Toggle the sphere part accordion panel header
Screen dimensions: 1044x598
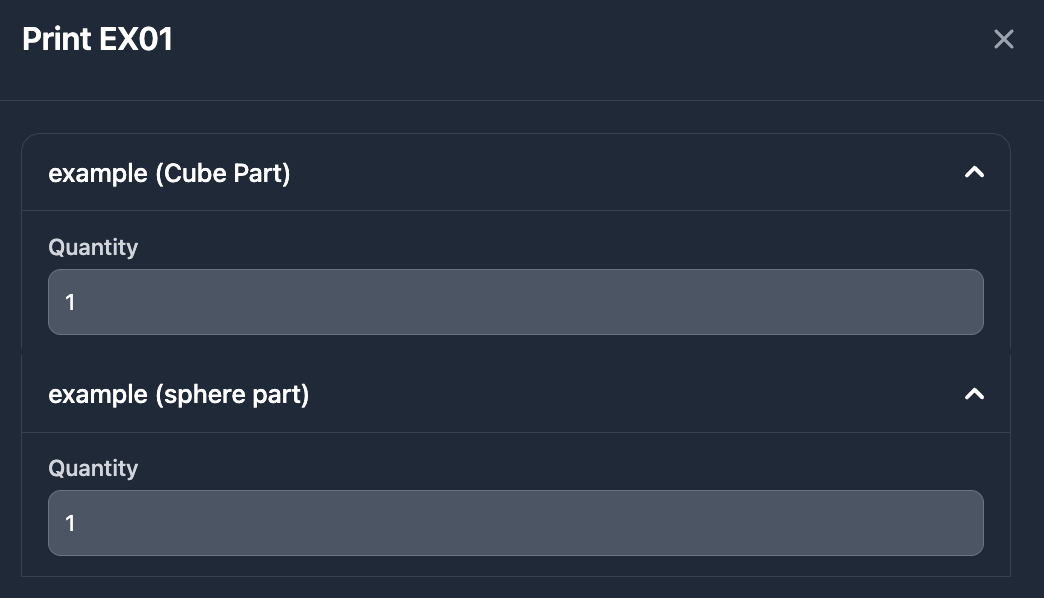(x=515, y=394)
